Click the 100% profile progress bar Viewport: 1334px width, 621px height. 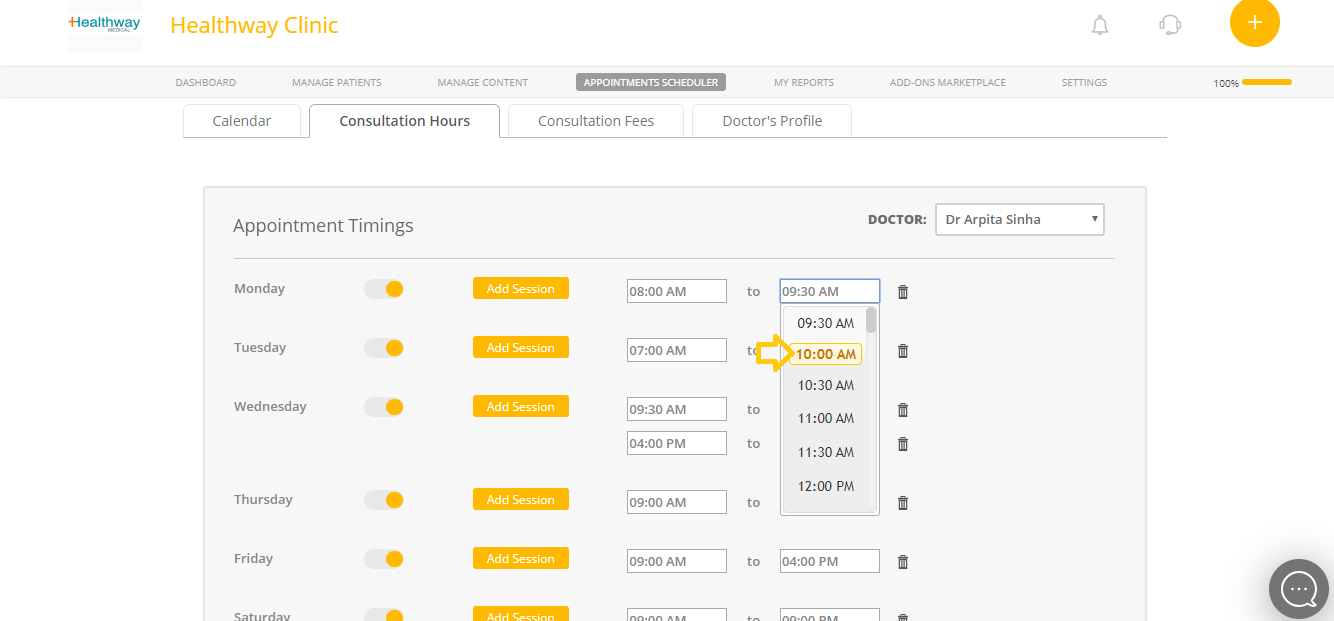point(1266,82)
